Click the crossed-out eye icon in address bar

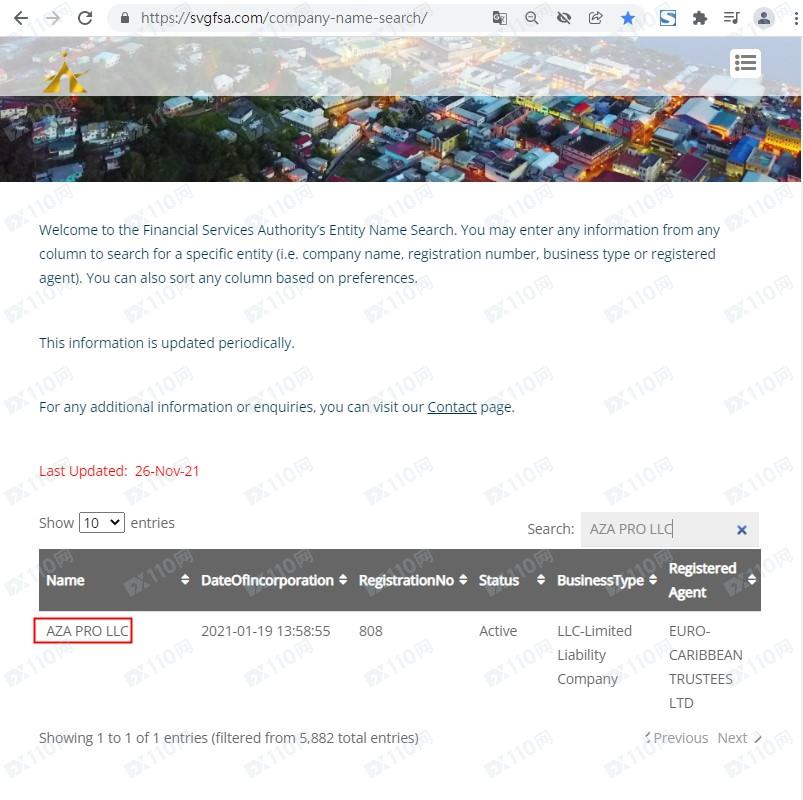coord(564,18)
